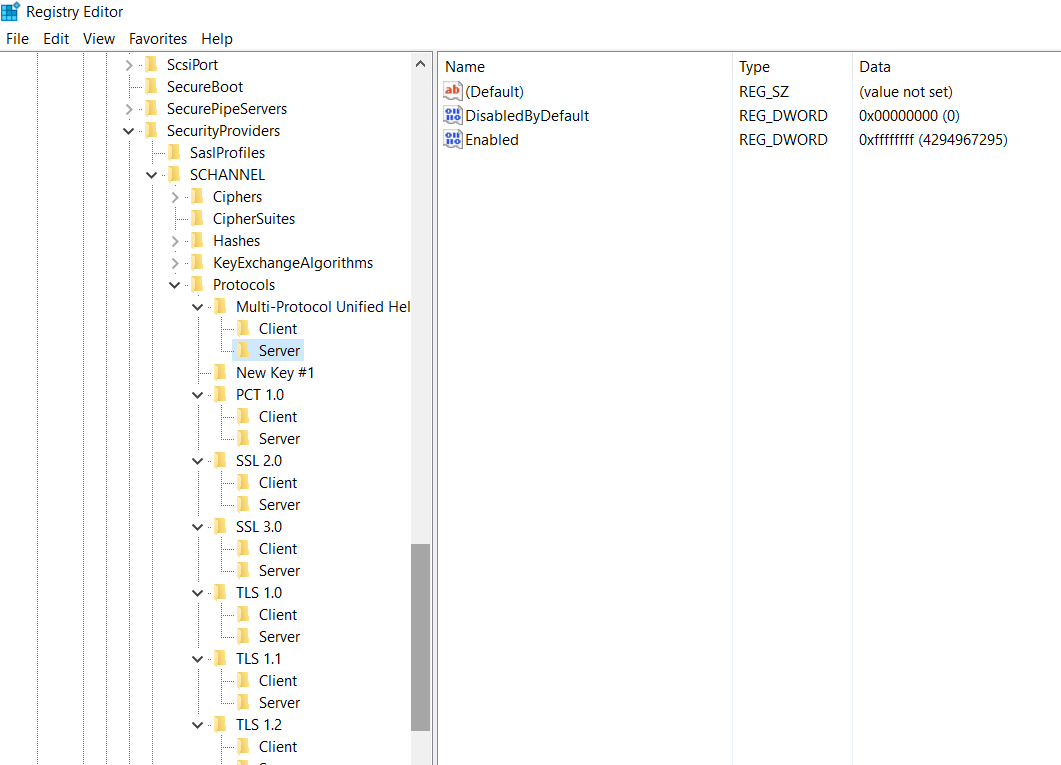Collapse the TLS 1.2 key

pos(198,724)
